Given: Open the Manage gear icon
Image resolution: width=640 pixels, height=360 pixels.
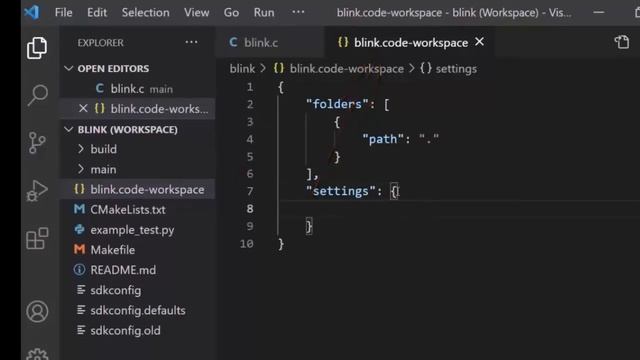Looking at the screenshot, I should [x=37, y=354].
